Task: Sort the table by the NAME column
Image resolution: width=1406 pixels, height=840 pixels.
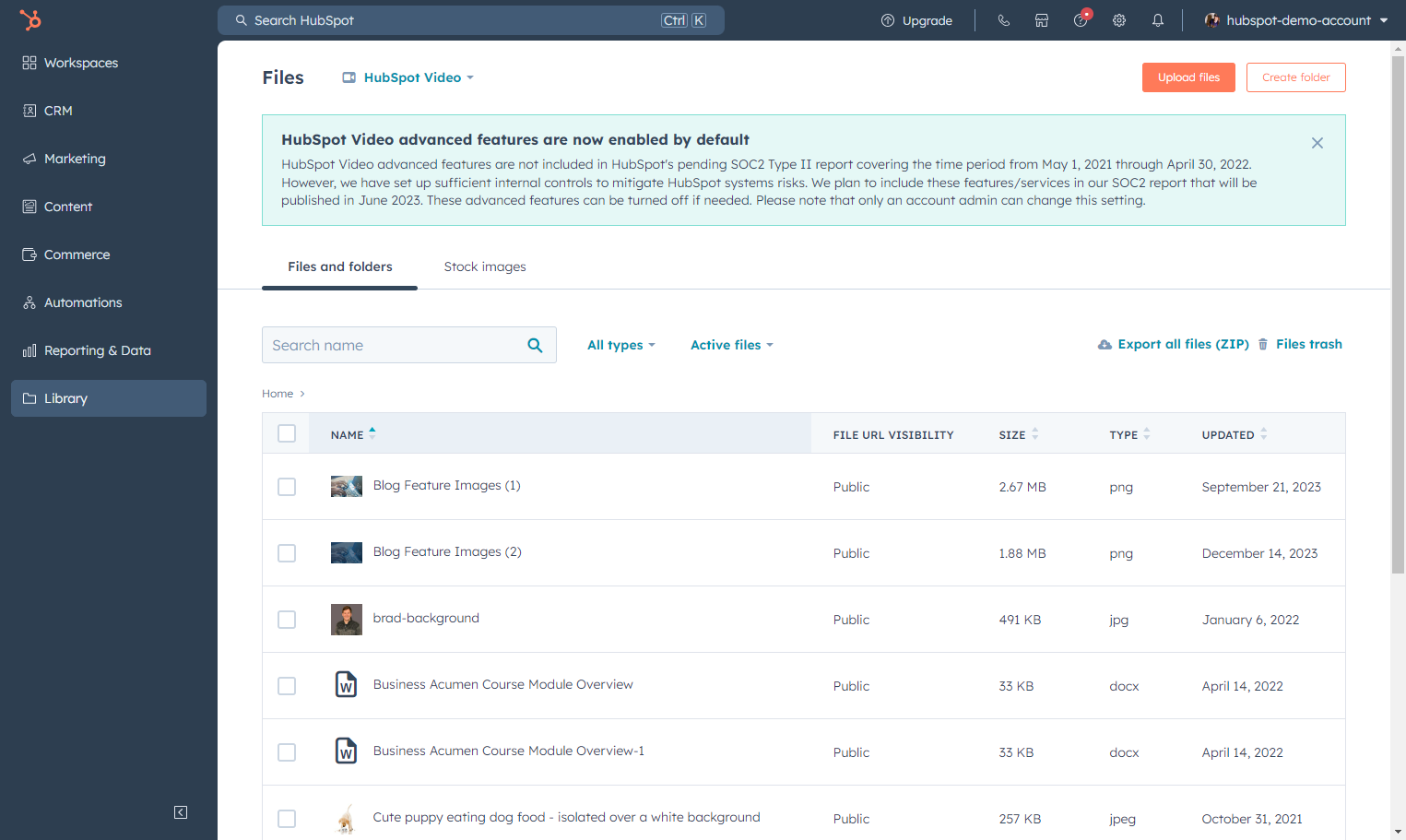Action: click(x=353, y=434)
